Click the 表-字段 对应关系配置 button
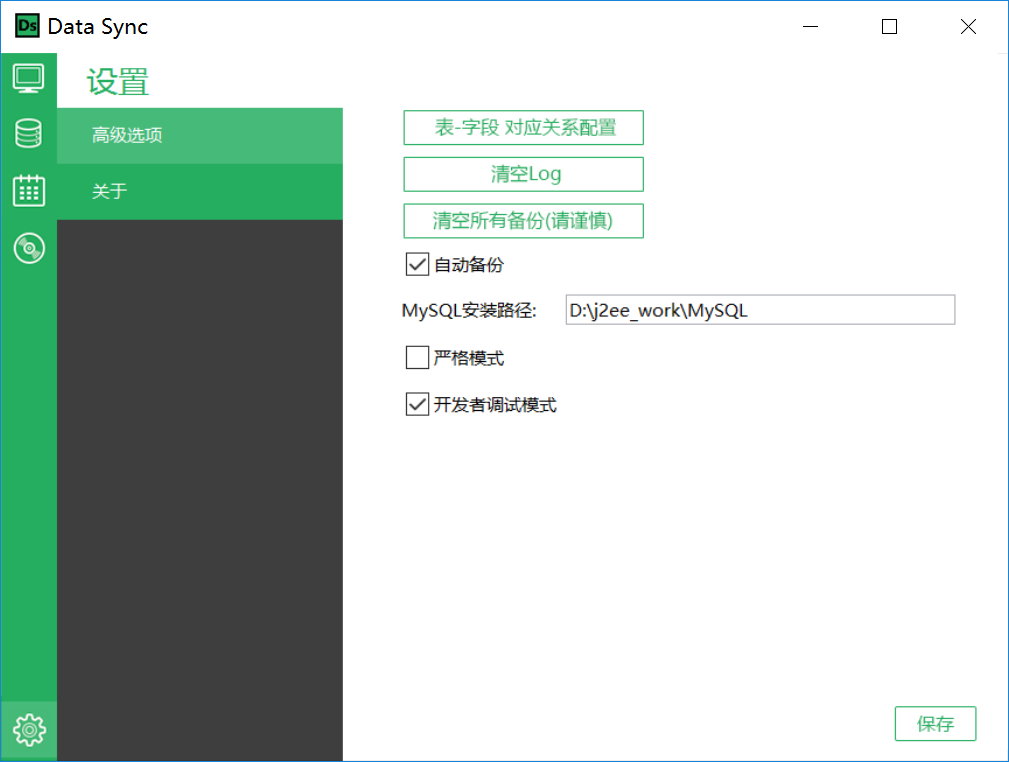1009x762 pixels. coord(523,127)
